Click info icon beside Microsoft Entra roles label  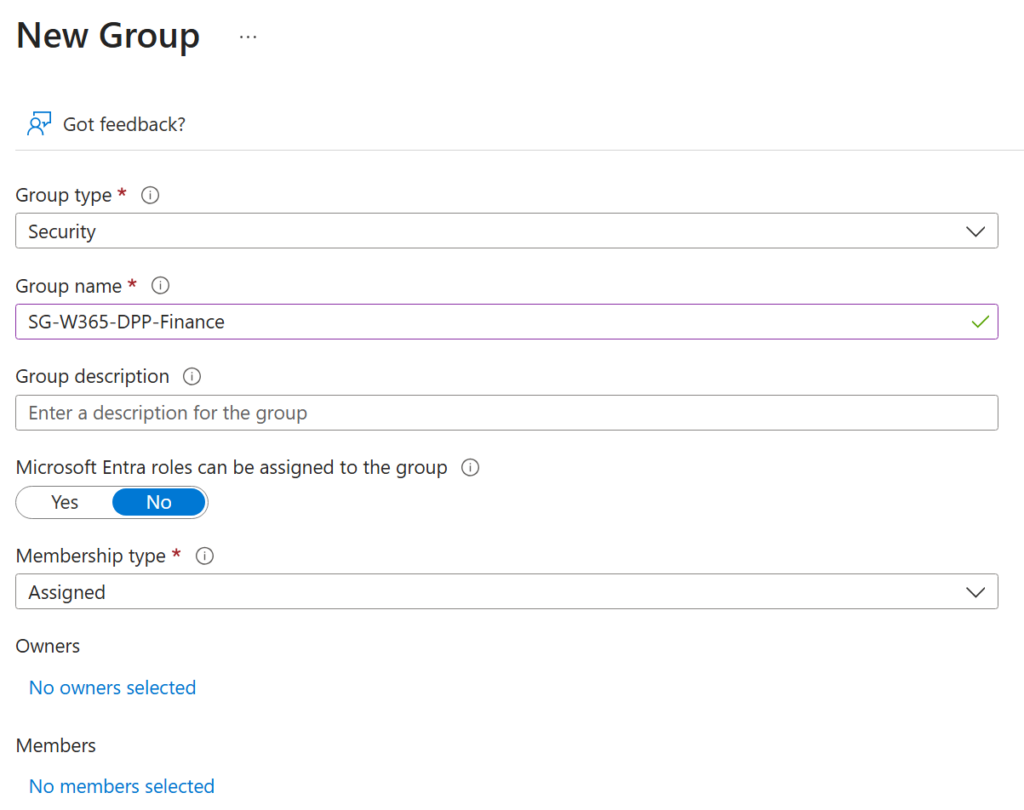tap(471, 467)
